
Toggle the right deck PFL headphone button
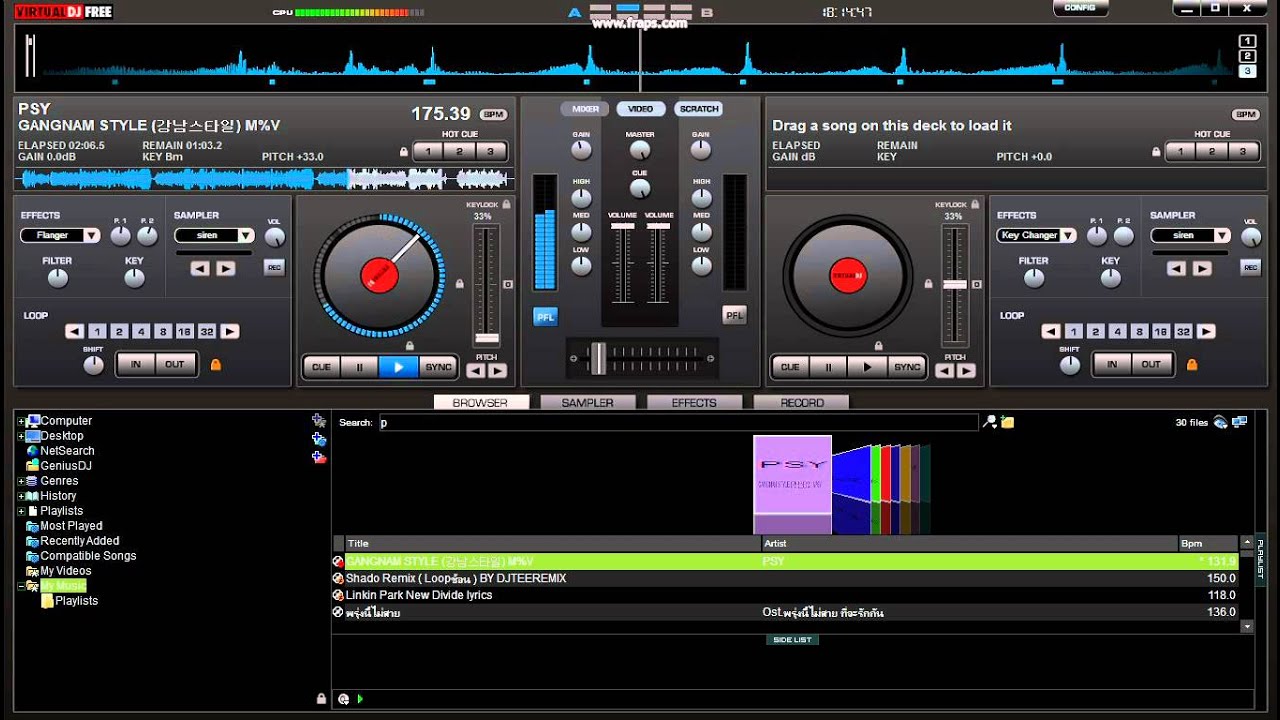pyautogui.click(x=735, y=315)
